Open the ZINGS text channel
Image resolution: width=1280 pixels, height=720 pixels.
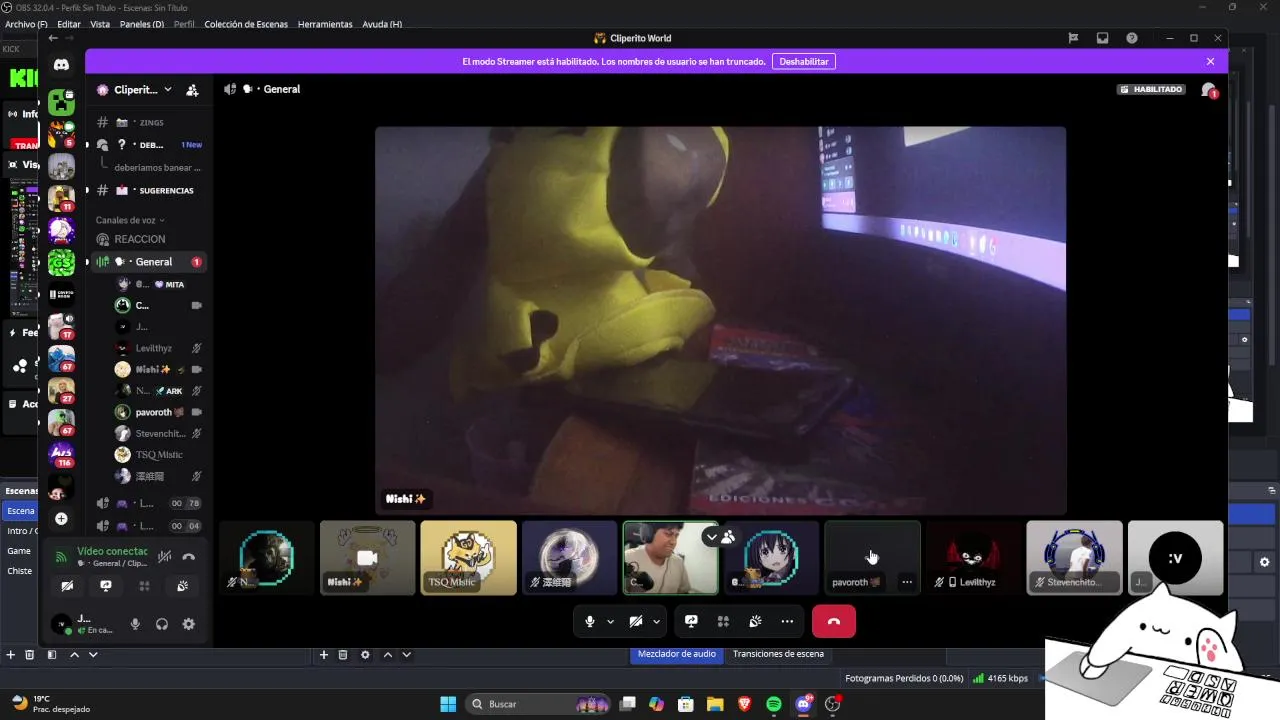point(149,122)
